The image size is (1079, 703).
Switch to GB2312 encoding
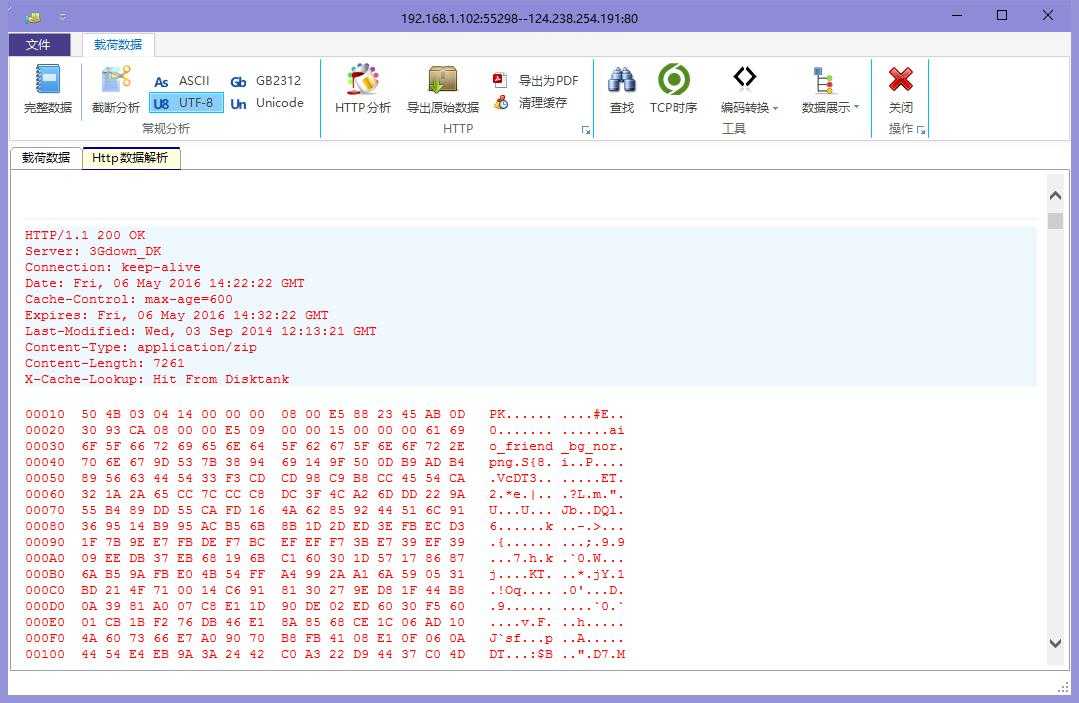[266, 81]
